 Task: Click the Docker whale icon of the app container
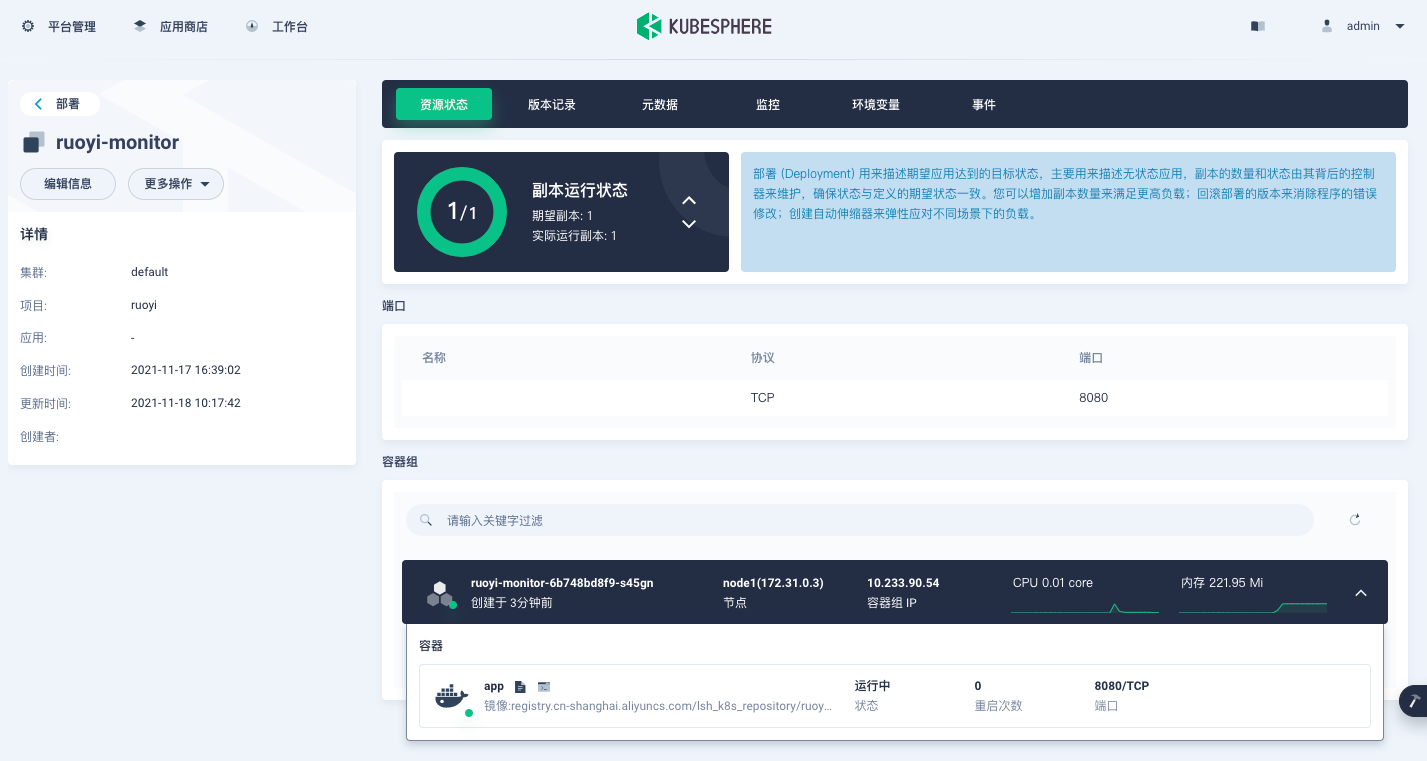point(450,697)
